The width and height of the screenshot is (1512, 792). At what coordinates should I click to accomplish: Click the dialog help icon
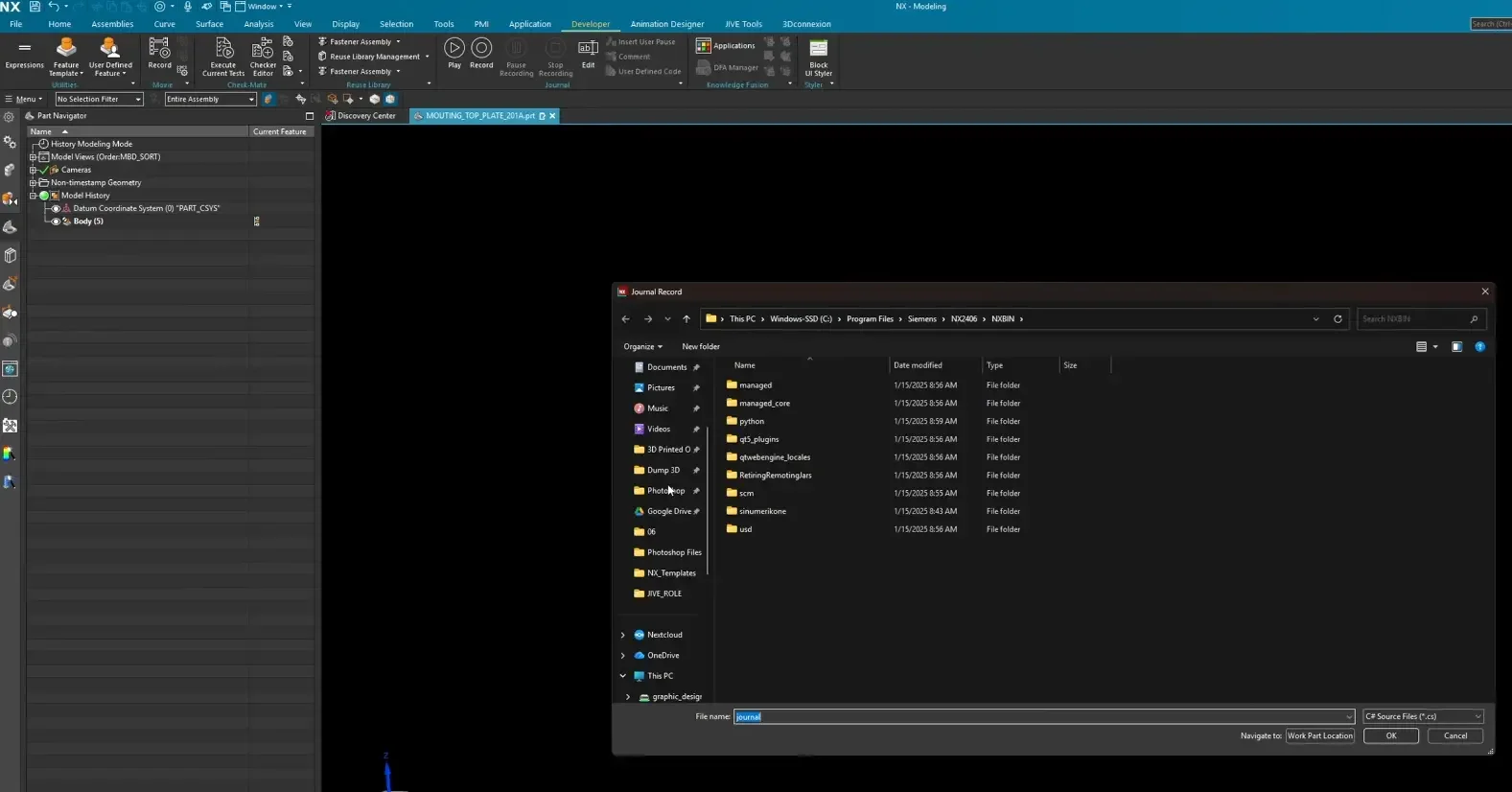tap(1479, 347)
